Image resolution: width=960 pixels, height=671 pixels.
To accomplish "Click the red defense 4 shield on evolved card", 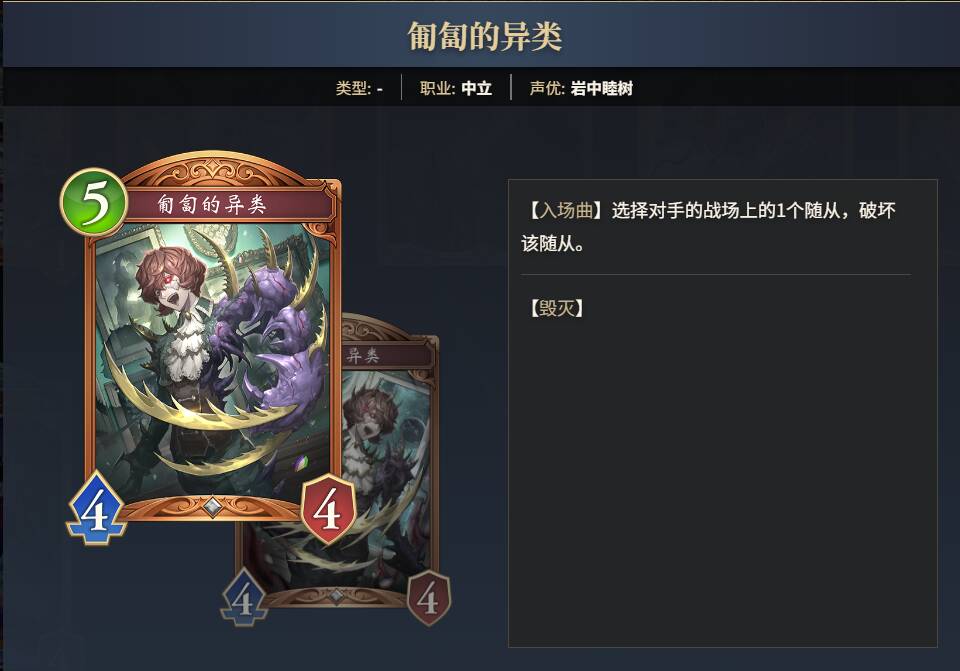I will (x=429, y=598).
